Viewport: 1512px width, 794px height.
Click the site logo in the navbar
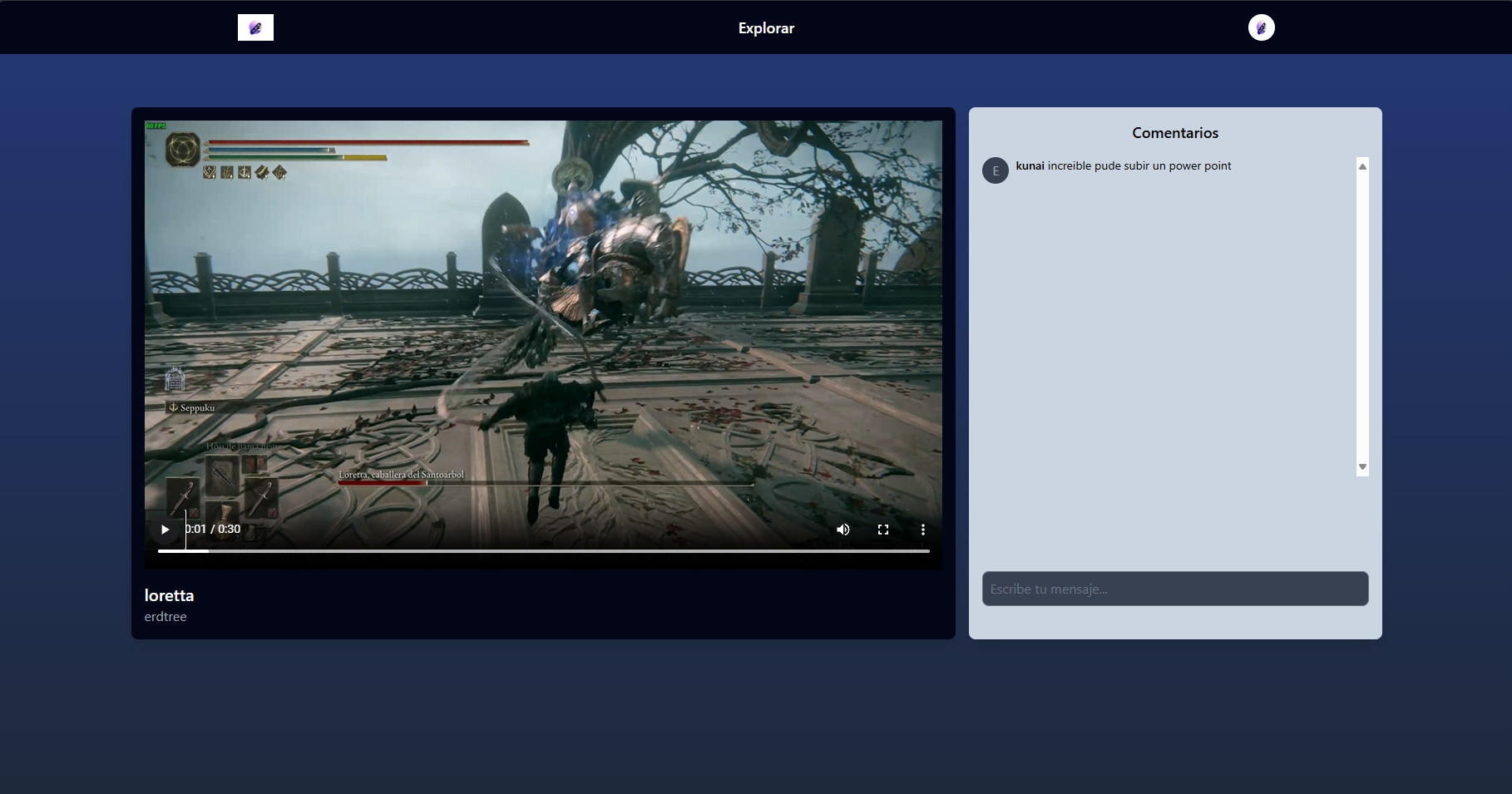(x=255, y=27)
